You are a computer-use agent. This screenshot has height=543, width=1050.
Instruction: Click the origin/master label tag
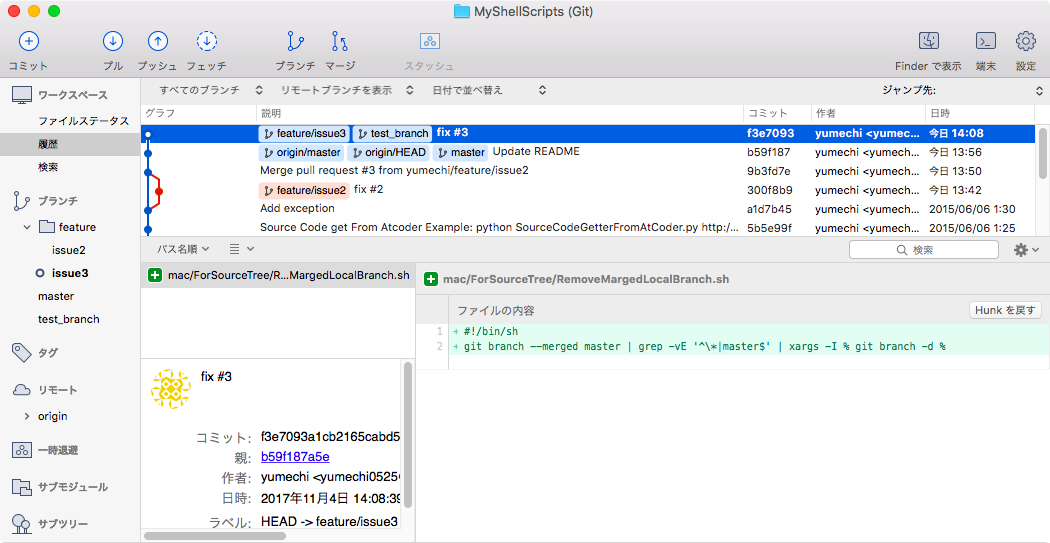click(x=301, y=153)
